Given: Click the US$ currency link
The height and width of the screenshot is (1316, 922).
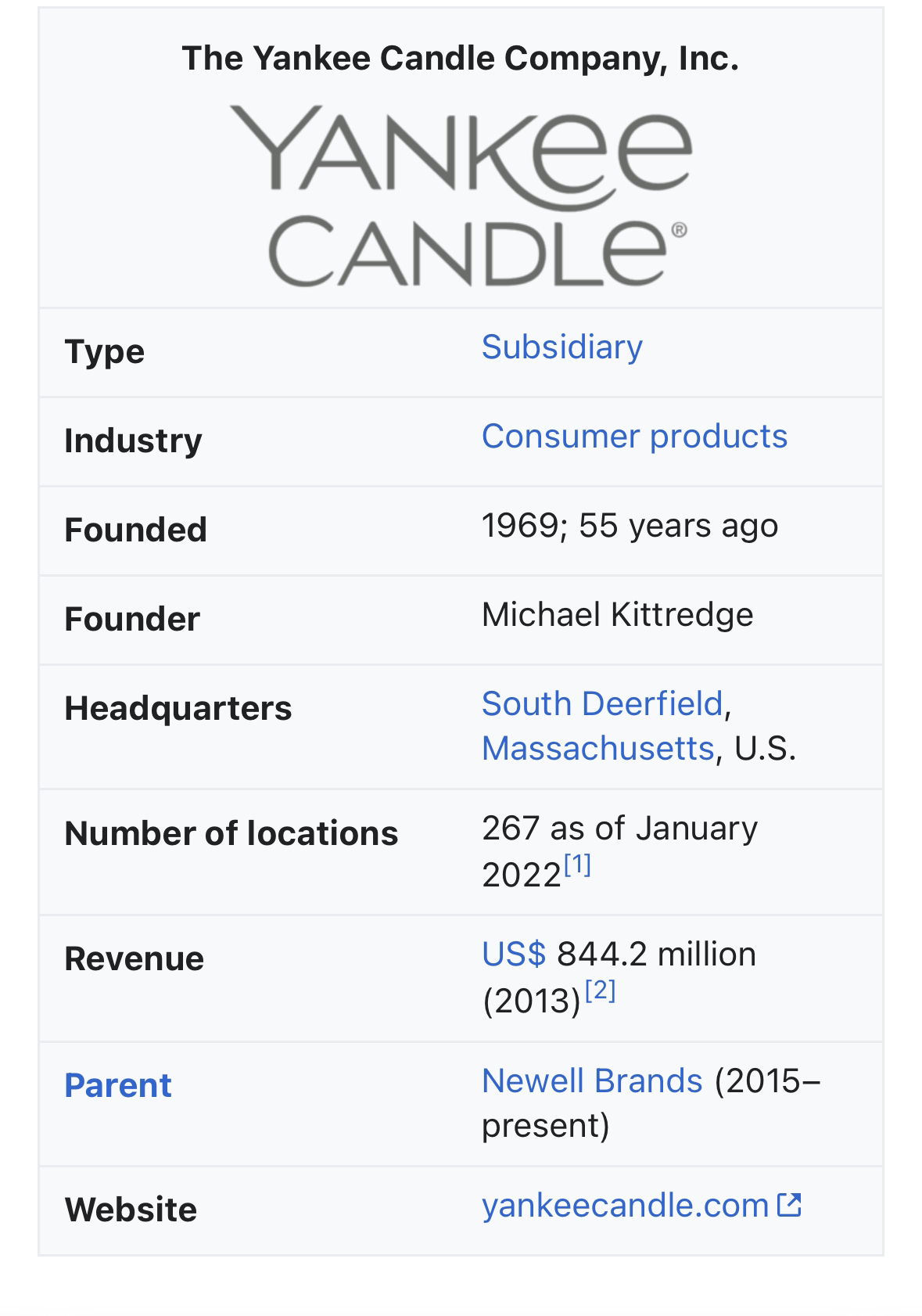Looking at the screenshot, I should point(514,955).
